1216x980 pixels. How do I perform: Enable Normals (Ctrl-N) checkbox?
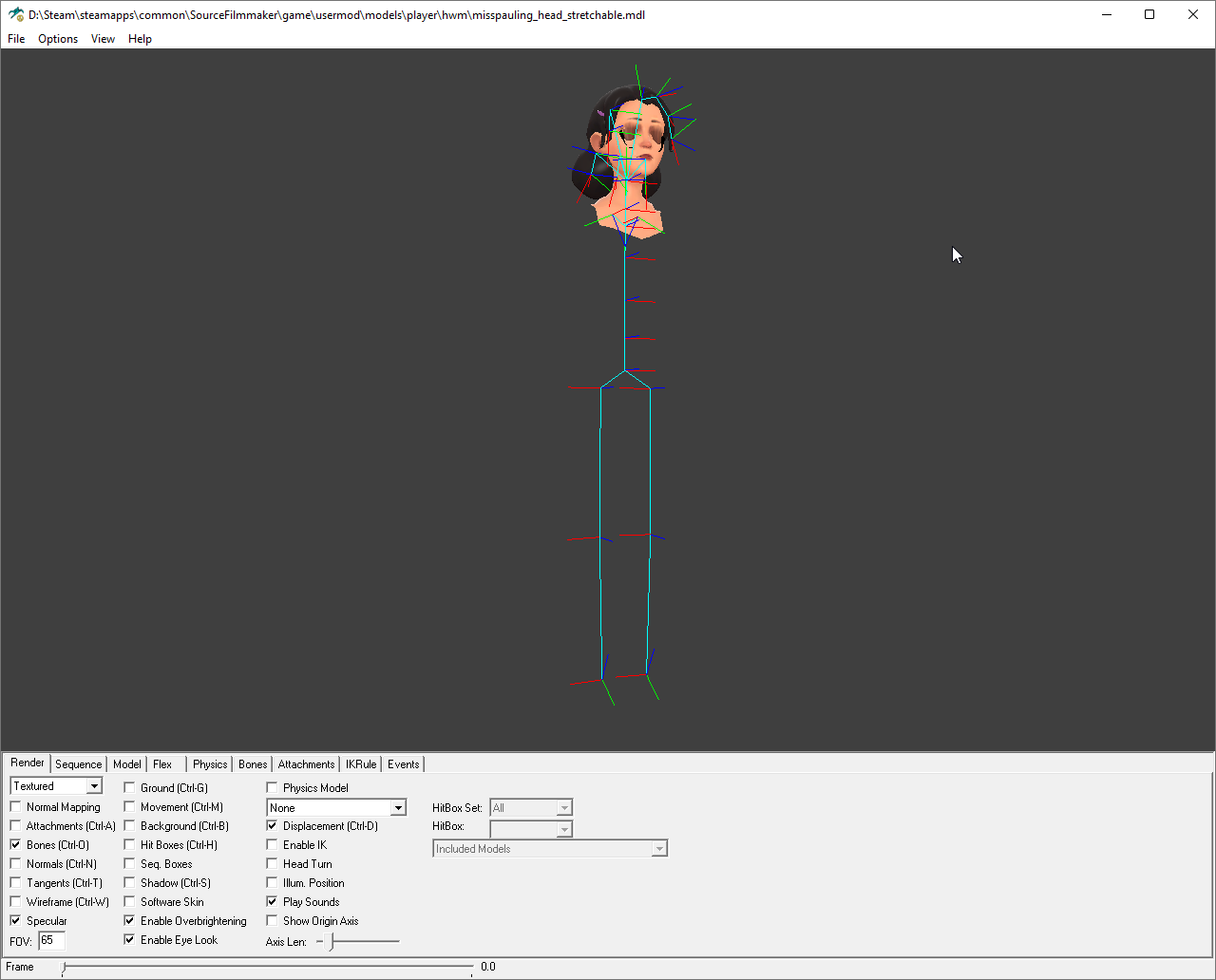point(15,864)
